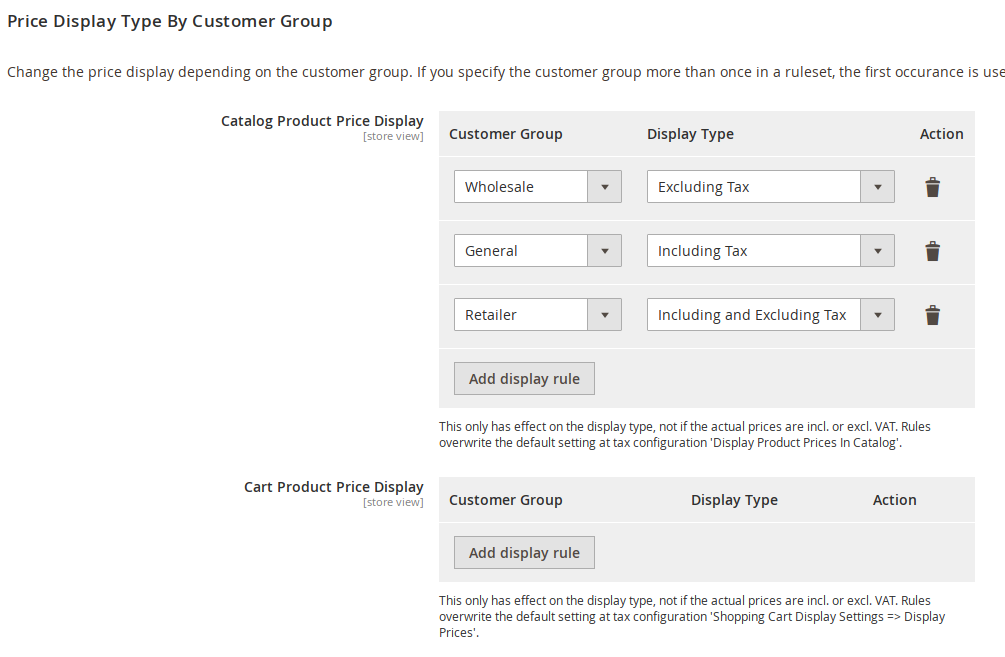Collapse Price Display Type By Customer Group section
This screenshot has height=657, width=1005.
[x=170, y=21]
